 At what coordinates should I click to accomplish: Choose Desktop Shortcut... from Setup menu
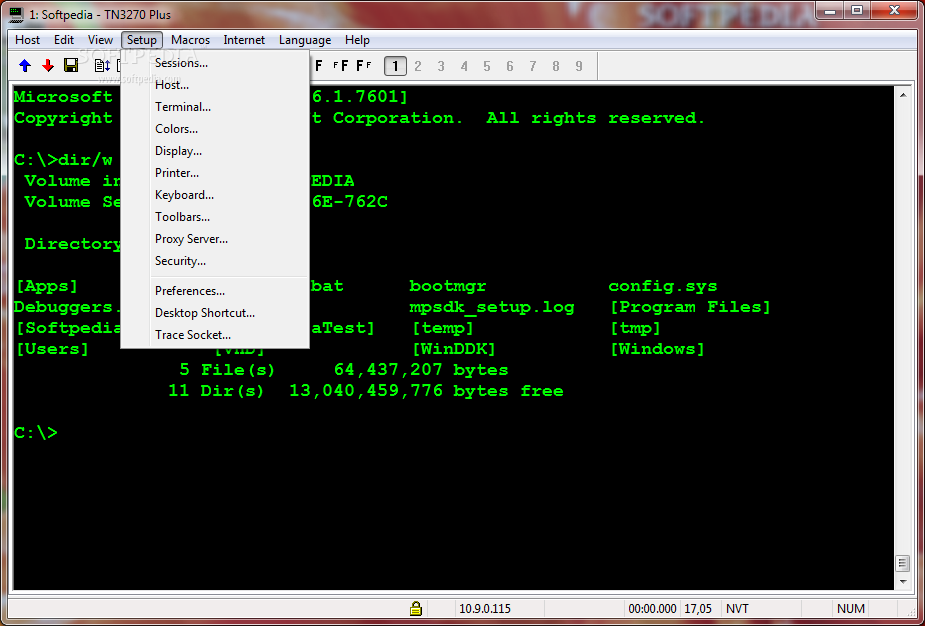(215, 313)
